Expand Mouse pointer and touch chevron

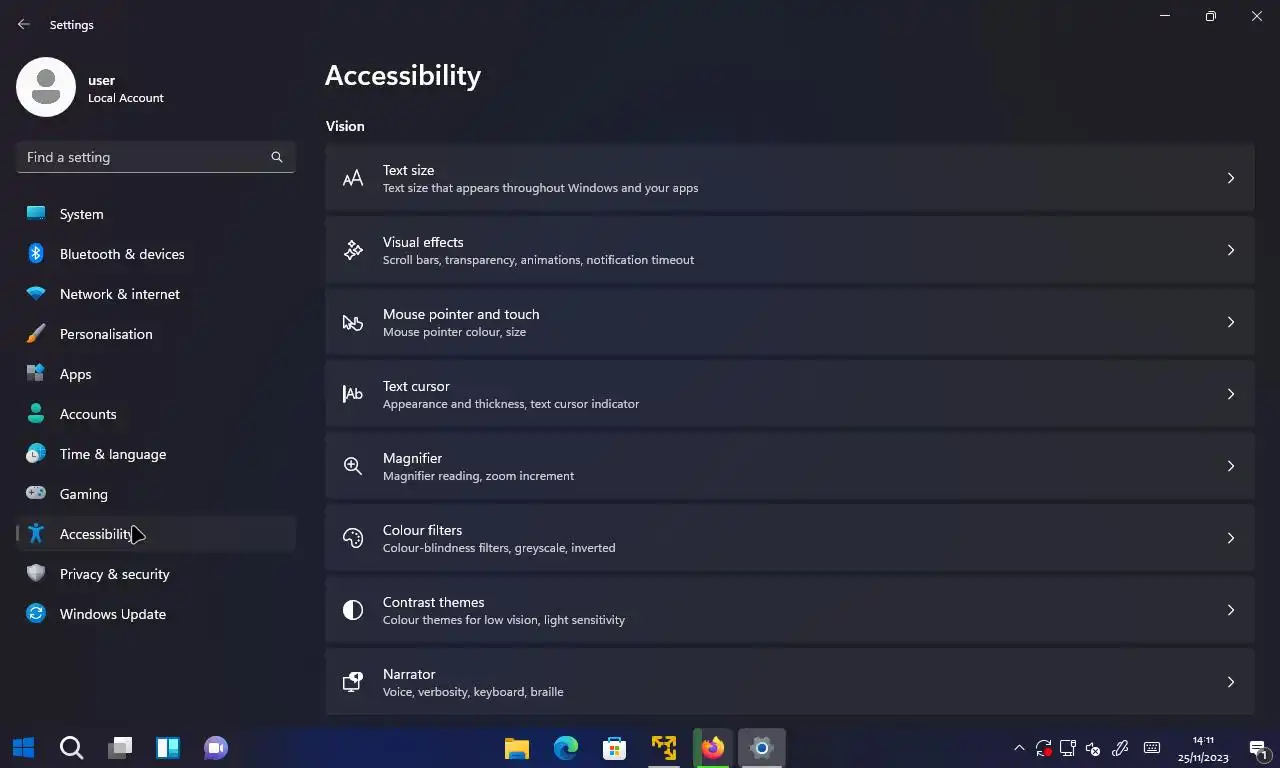1231,322
